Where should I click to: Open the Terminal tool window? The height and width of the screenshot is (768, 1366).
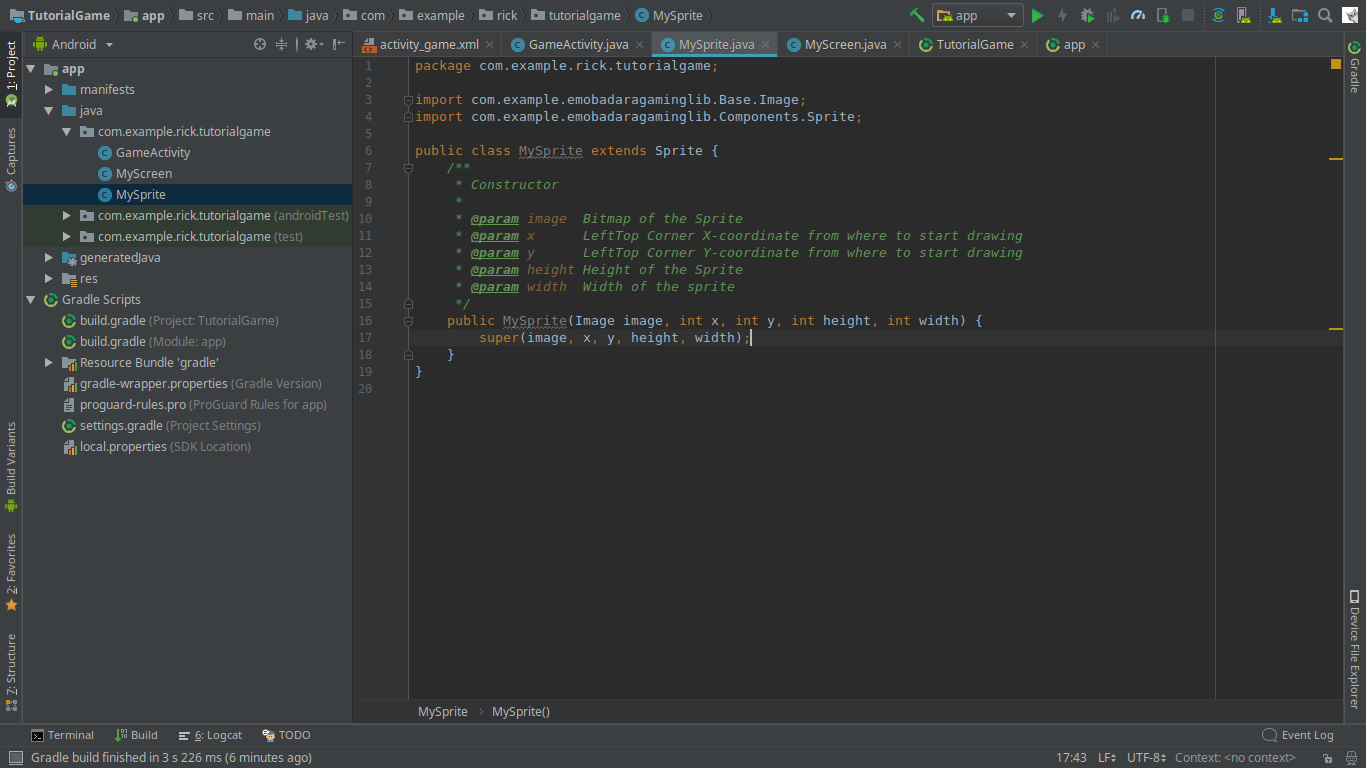[62, 735]
